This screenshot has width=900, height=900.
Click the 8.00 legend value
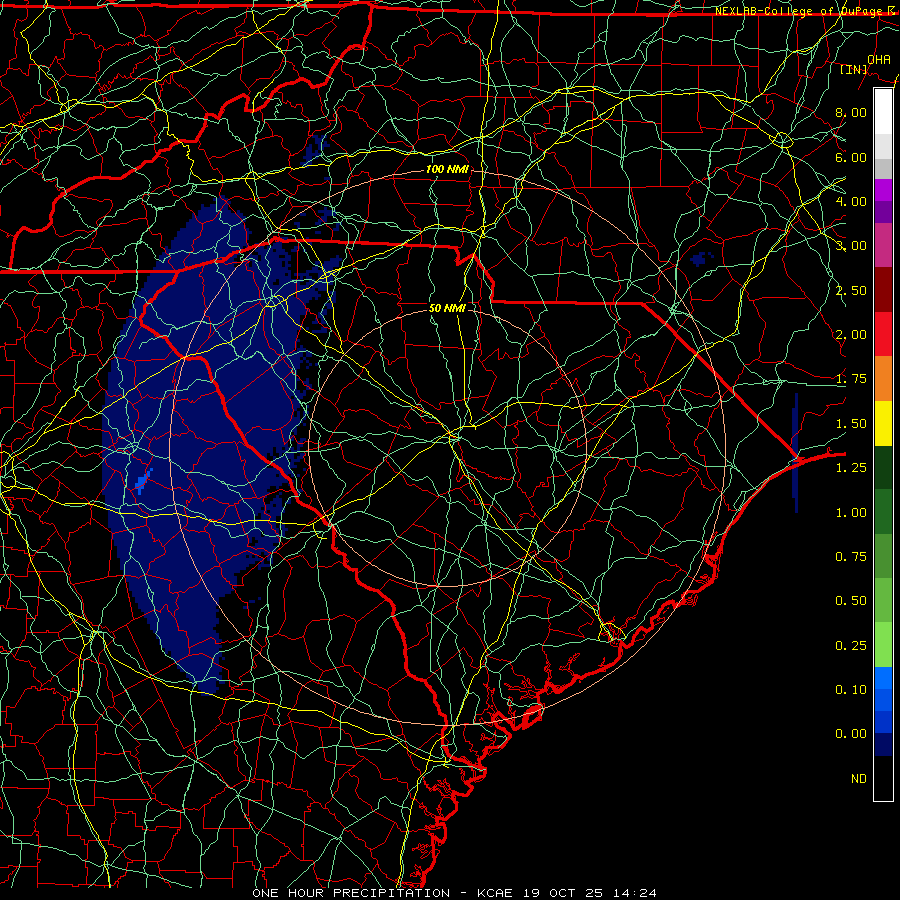pos(851,112)
